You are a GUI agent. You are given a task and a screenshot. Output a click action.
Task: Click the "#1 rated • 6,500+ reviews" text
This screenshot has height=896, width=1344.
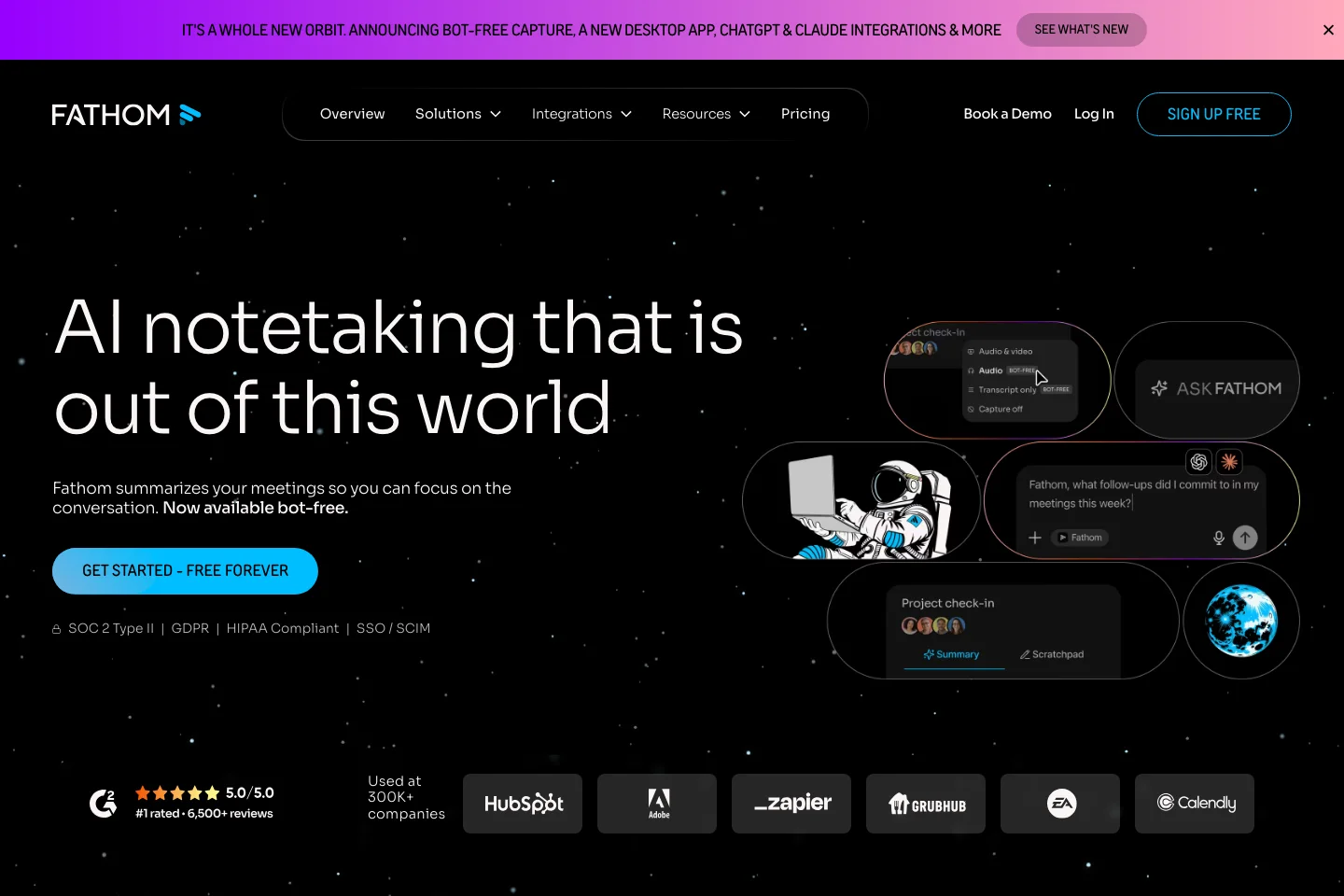[204, 814]
